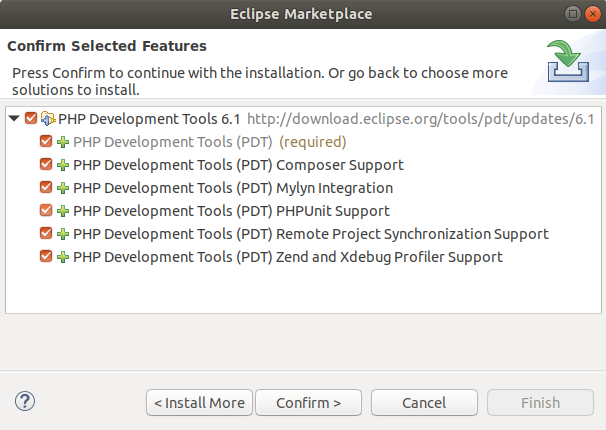Screen dimensions: 606x430
Task: Cancel the Eclipse Marketplace dialog
Action: pyautogui.click(x=424, y=403)
